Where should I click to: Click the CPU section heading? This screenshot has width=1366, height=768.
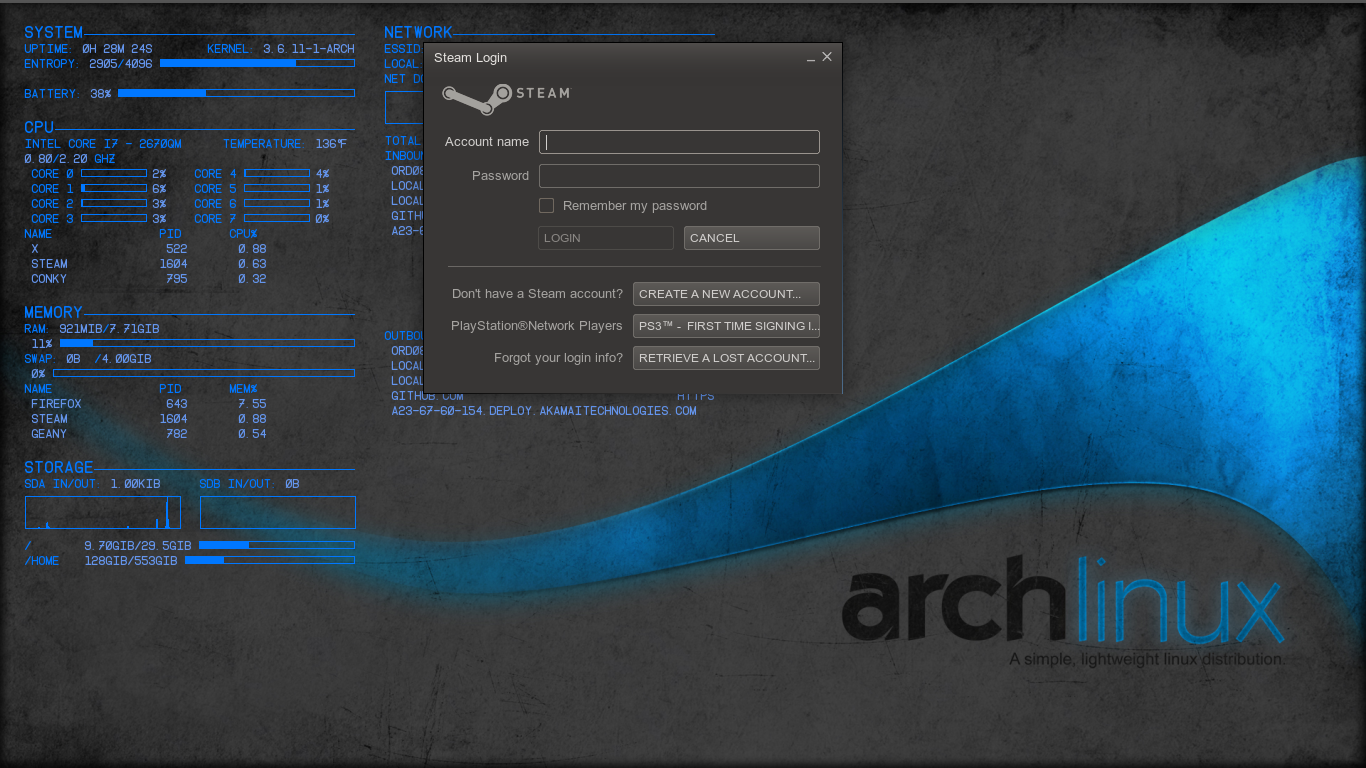pyautogui.click(x=39, y=127)
